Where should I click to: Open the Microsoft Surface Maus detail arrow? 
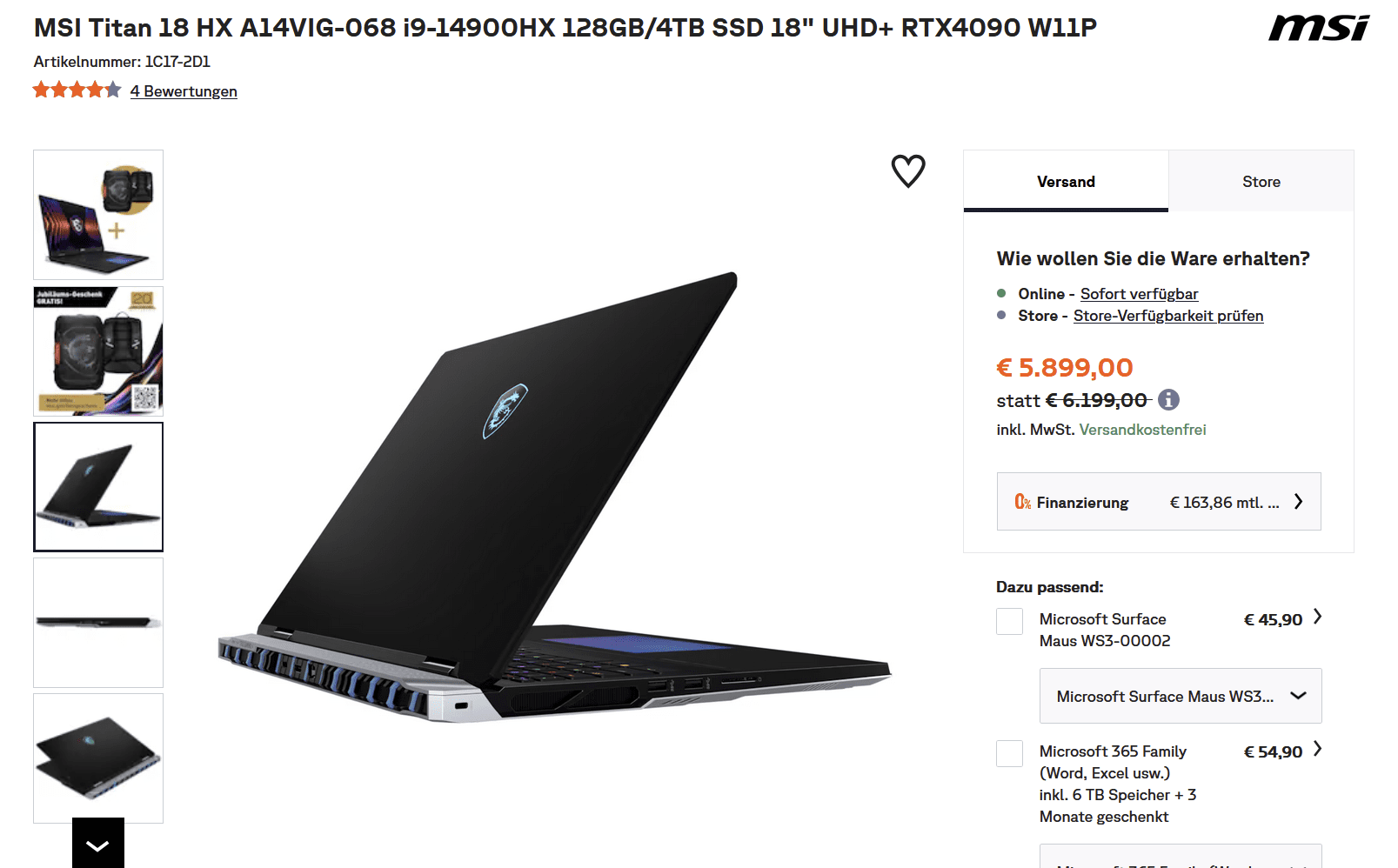pyautogui.click(x=1317, y=617)
